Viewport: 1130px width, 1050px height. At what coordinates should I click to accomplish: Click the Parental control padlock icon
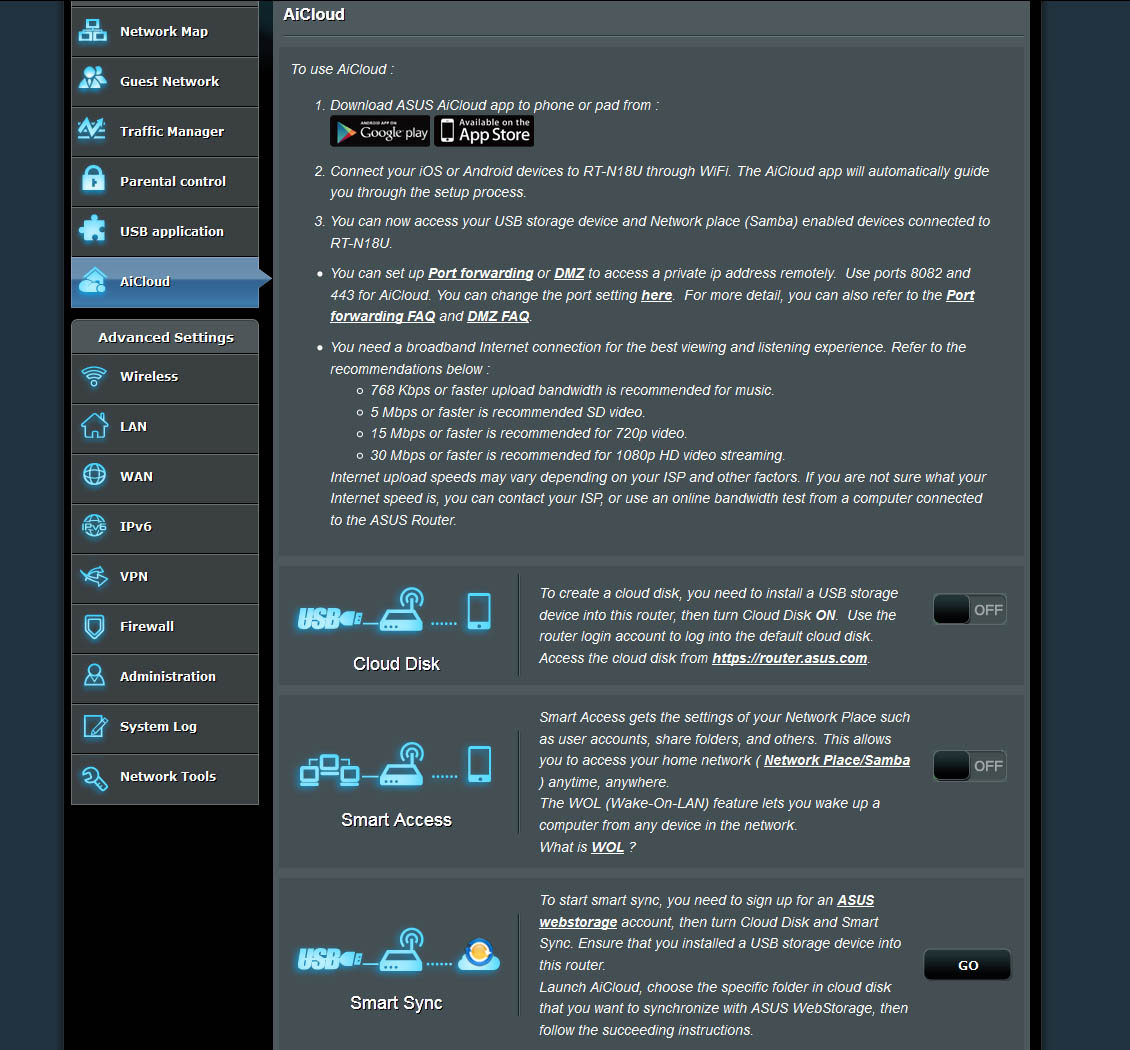pyautogui.click(x=93, y=180)
